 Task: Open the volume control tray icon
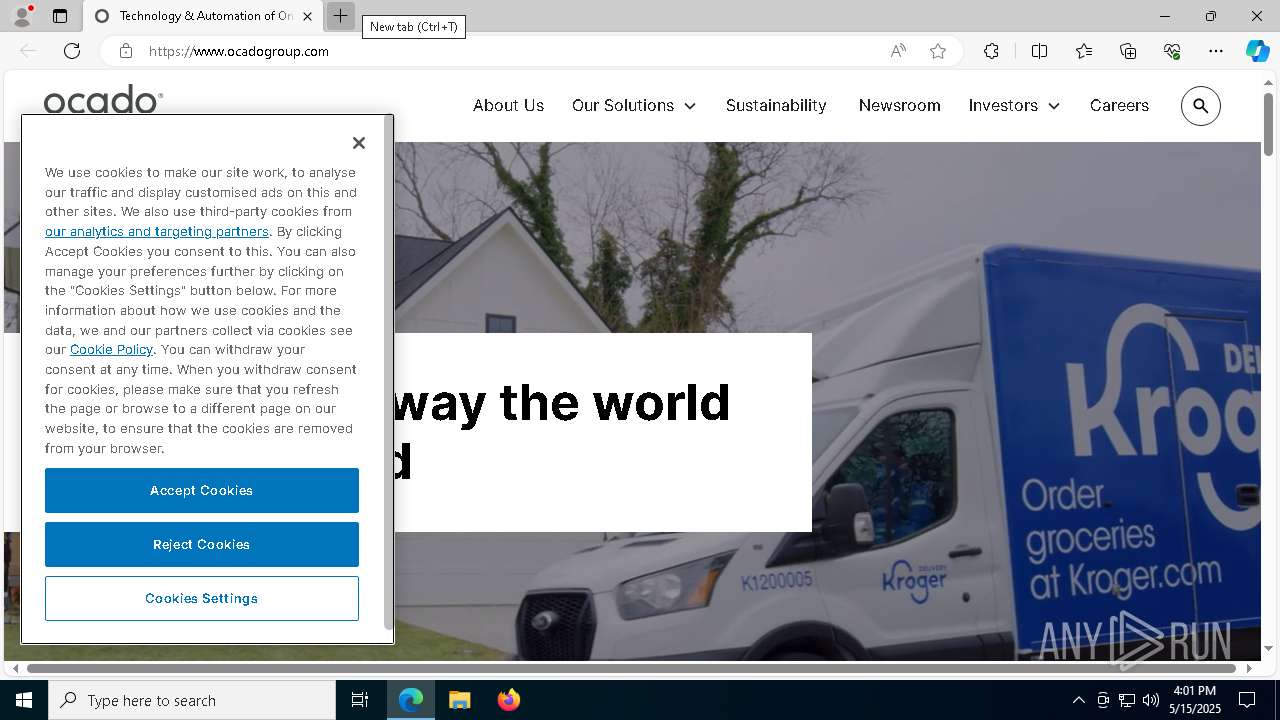tap(1151, 700)
